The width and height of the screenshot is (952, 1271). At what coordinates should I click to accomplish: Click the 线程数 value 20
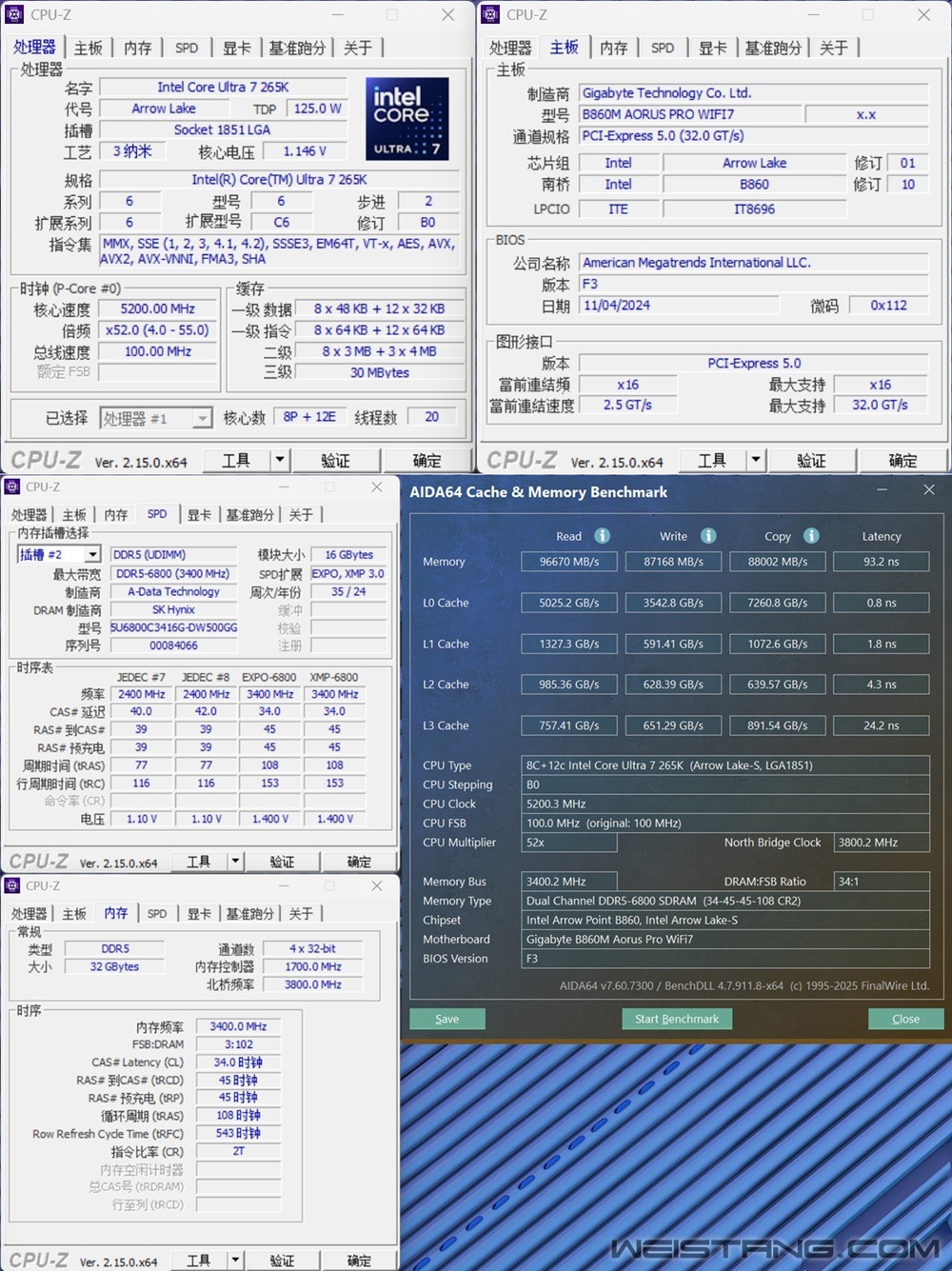point(431,417)
